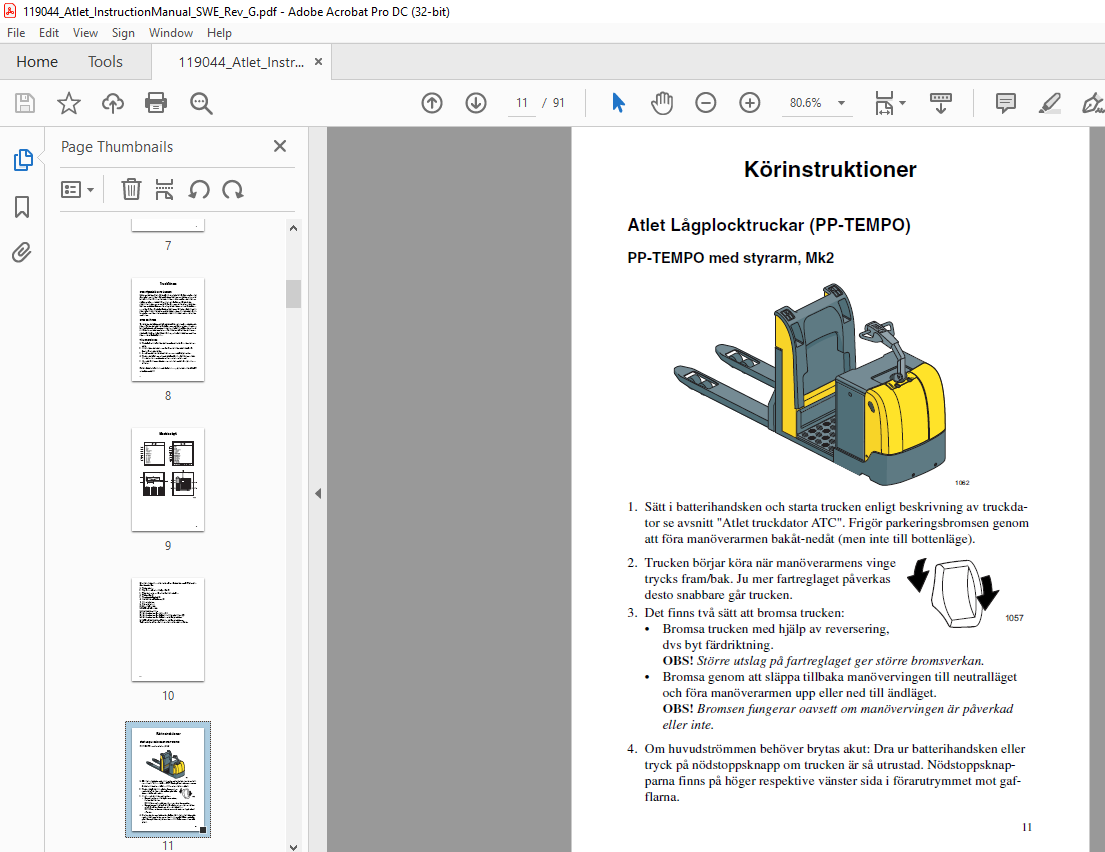Click the current page number field
This screenshot has width=1105, height=852.
[x=521, y=103]
